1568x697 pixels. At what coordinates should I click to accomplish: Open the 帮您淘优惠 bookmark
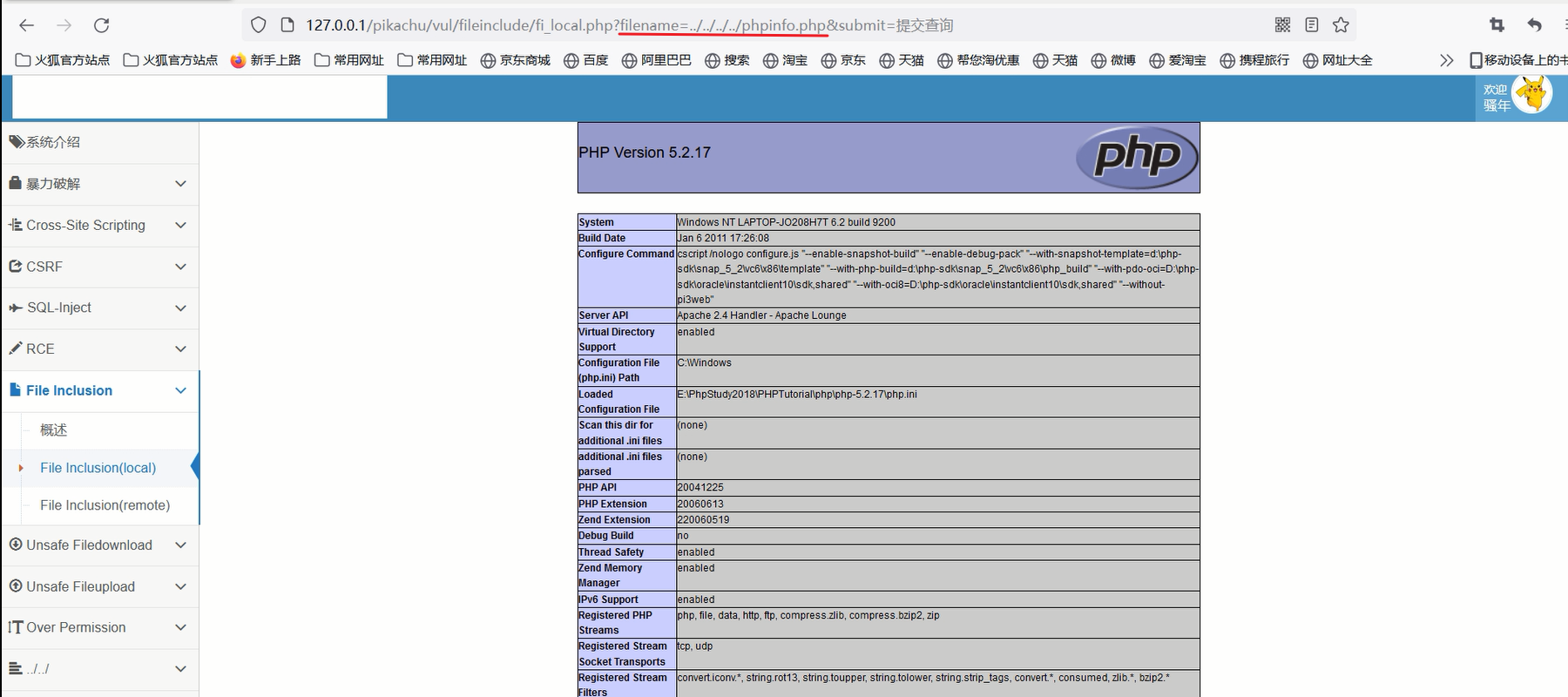[979, 60]
